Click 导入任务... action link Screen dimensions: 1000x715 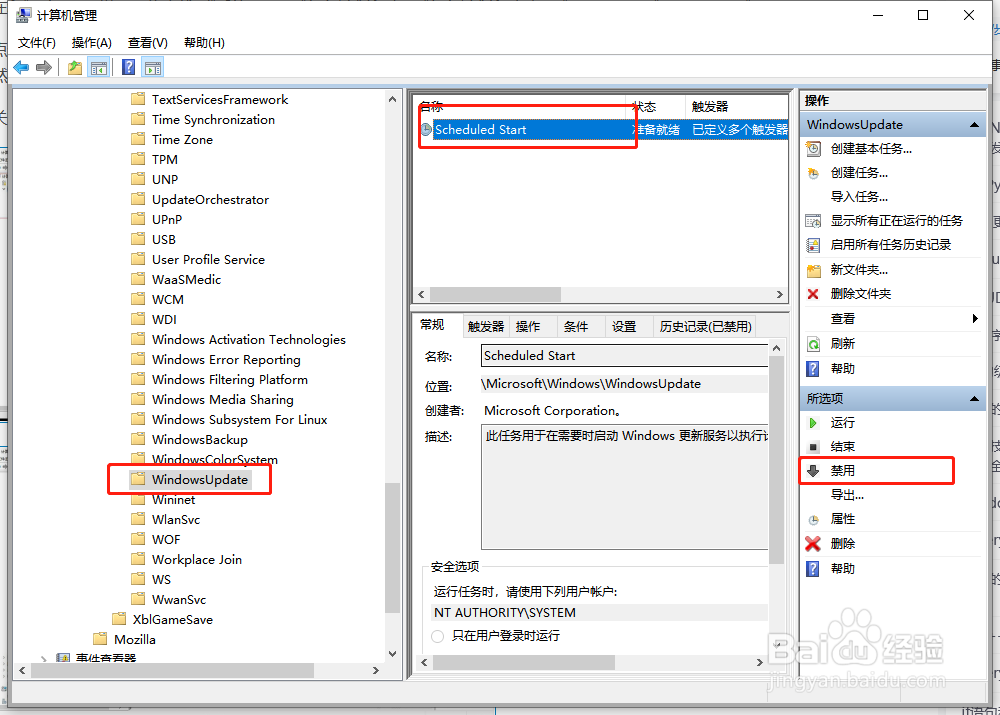pyautogui.click(x=858, y=196)
